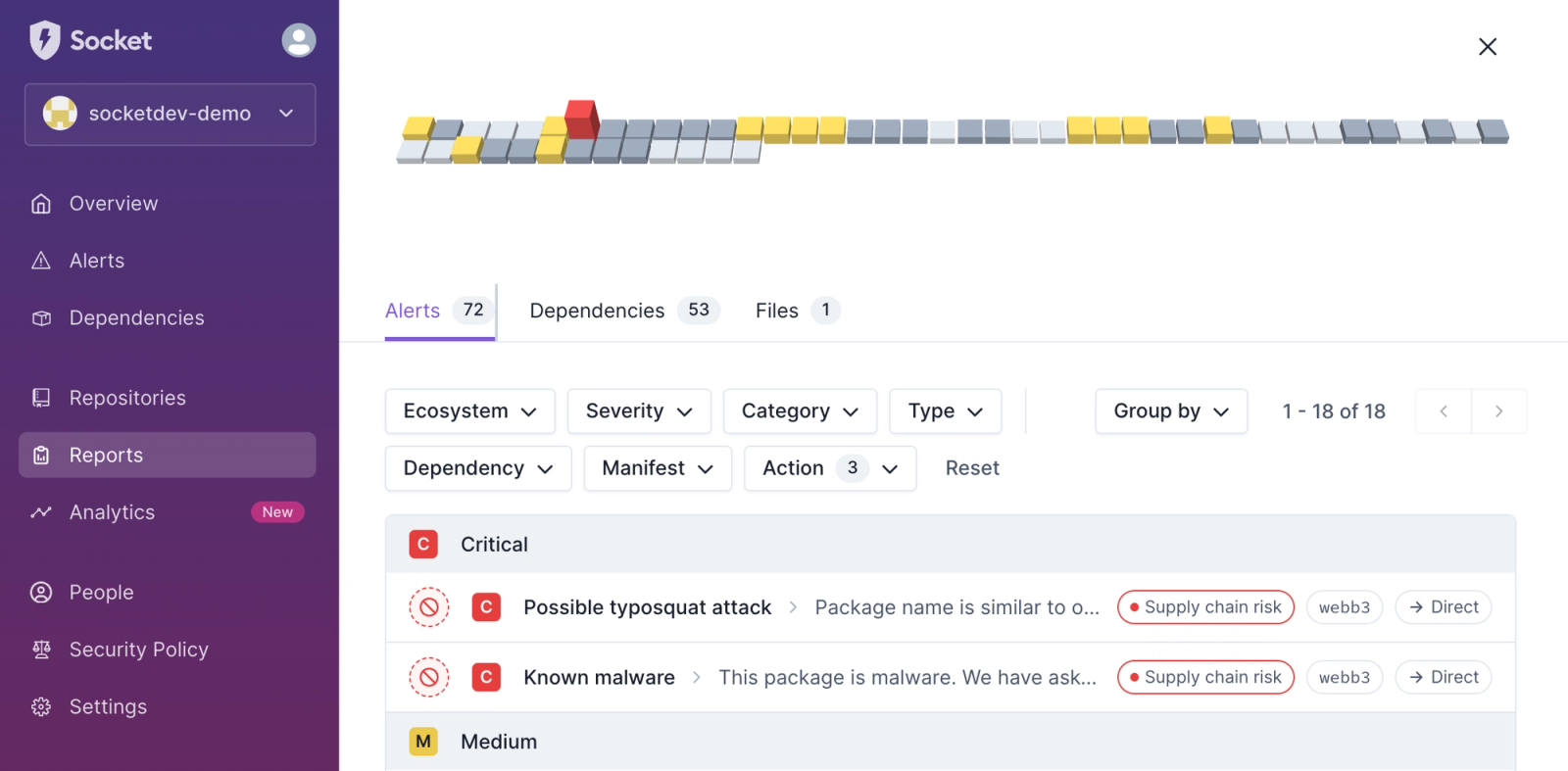This screenshot has height=771, width=1568.
Task: Click the Dependencies box icon
Action: tap(41, 318)
